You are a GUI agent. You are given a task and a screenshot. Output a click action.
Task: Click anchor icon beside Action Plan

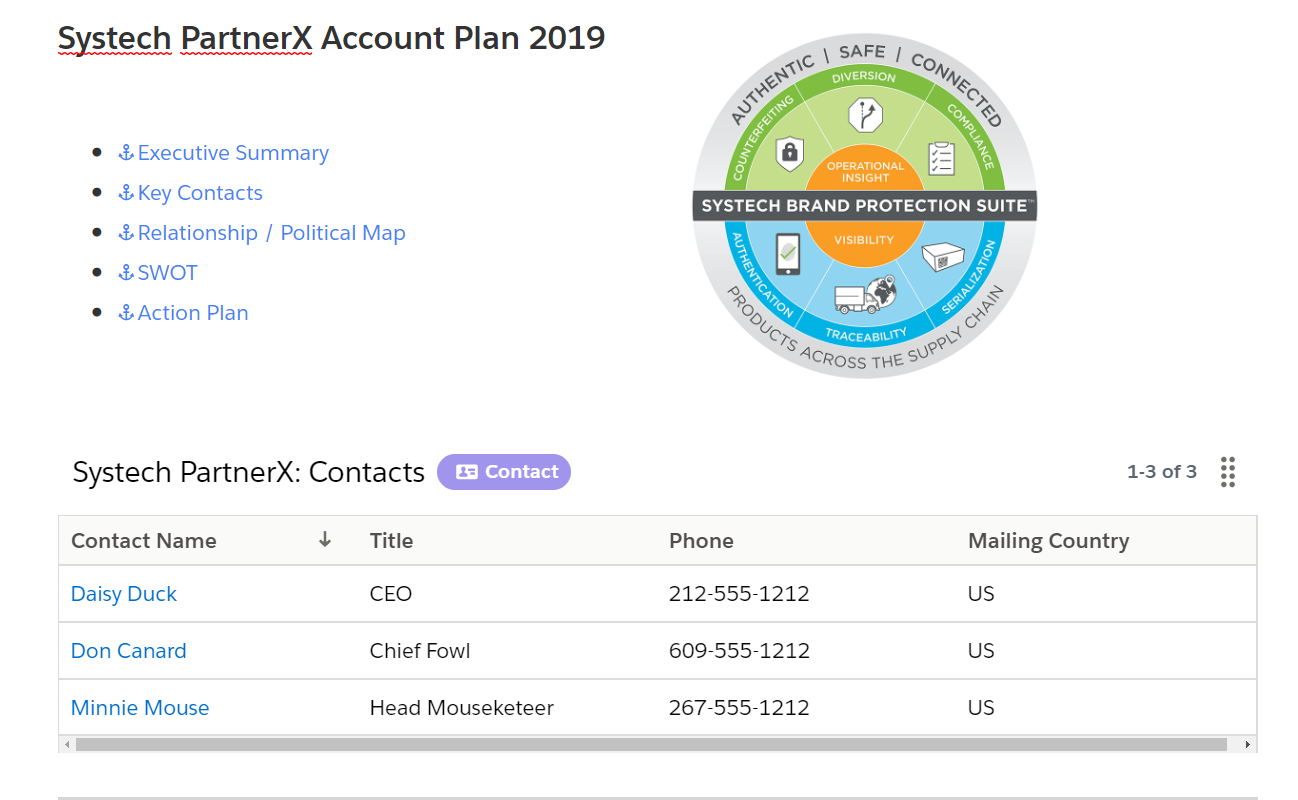(126, 313)
